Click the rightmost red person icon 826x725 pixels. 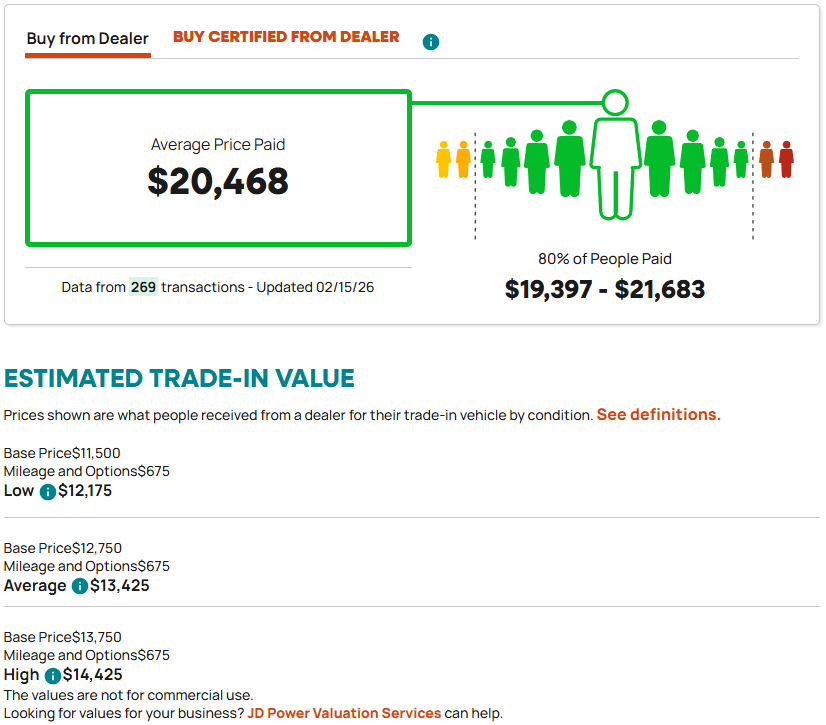(x=786, y=160)
